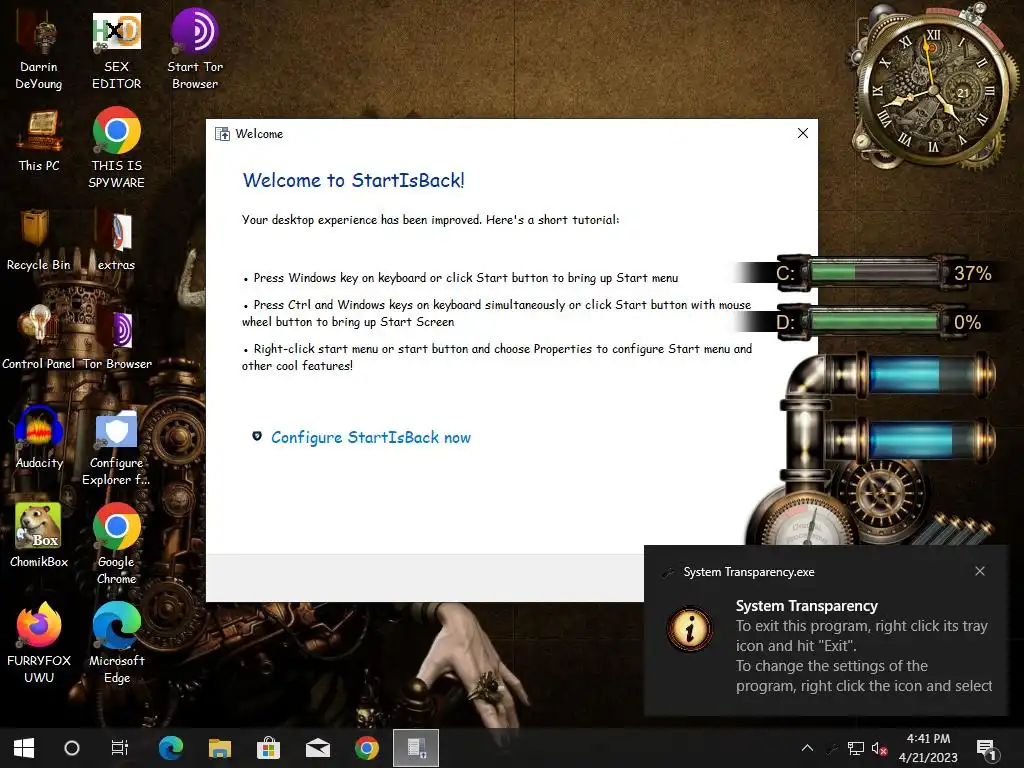1024x768 pixels.
Task: Click the Welcome to StartIsBack! heading
Action: coord(353,180)
